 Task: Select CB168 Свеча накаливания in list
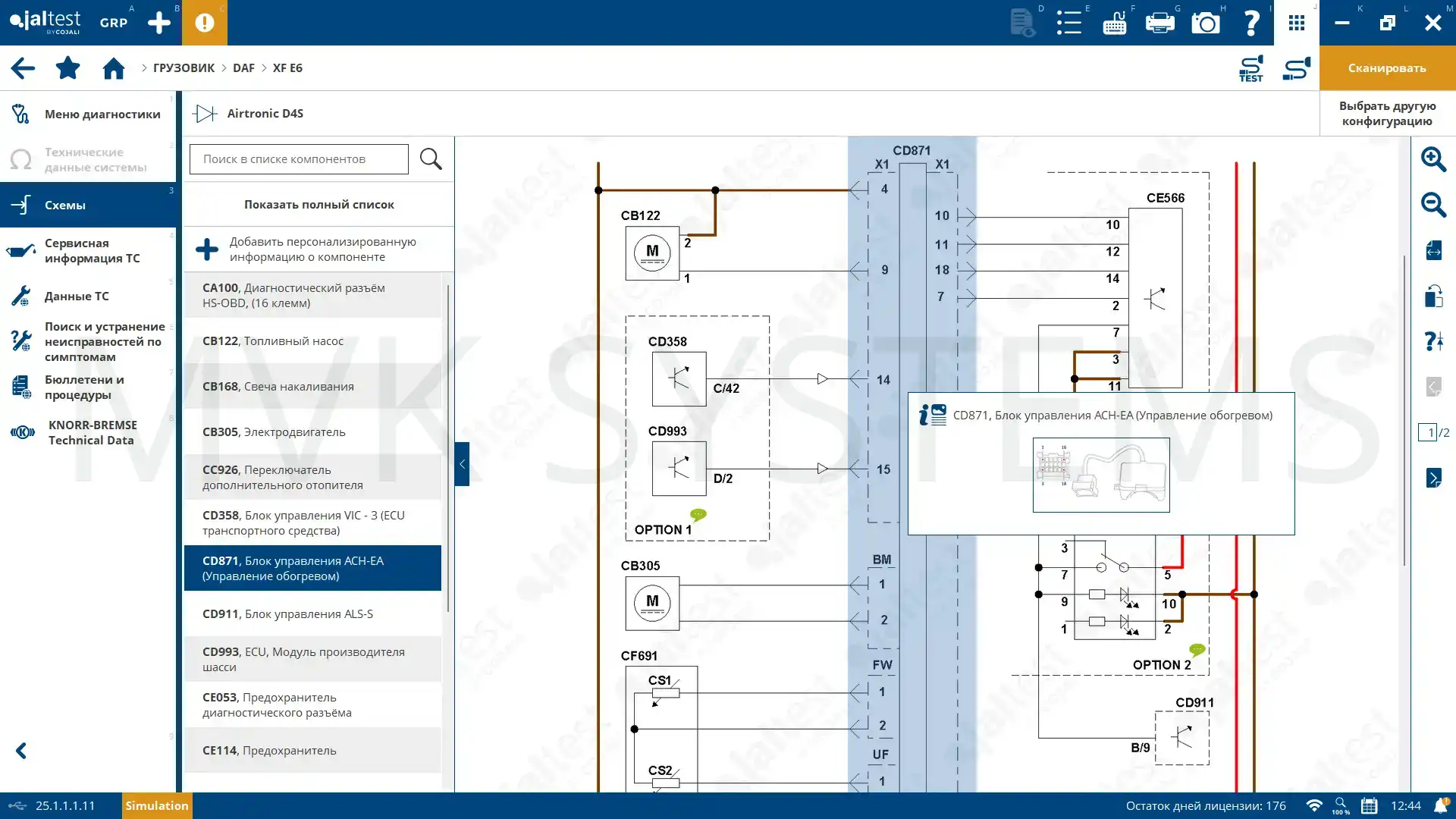pos(312,387)
